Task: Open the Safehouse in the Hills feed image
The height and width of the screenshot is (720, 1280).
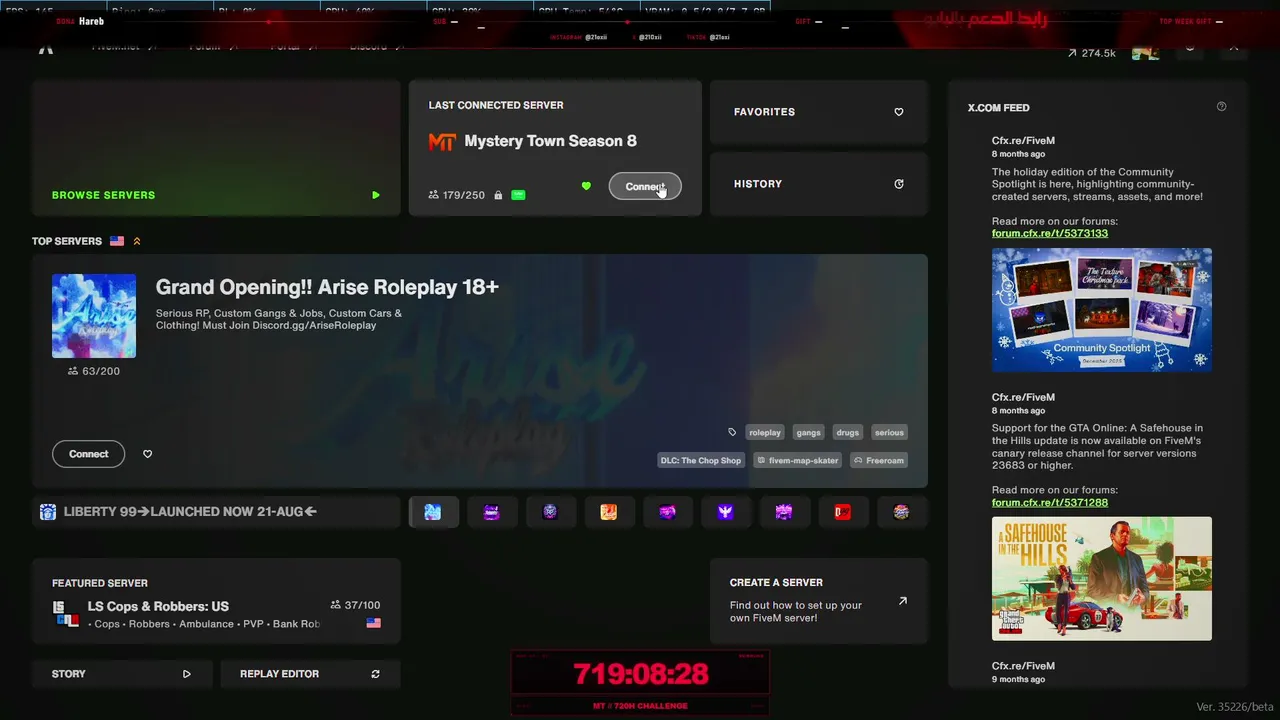Action: coord(1102,579)
